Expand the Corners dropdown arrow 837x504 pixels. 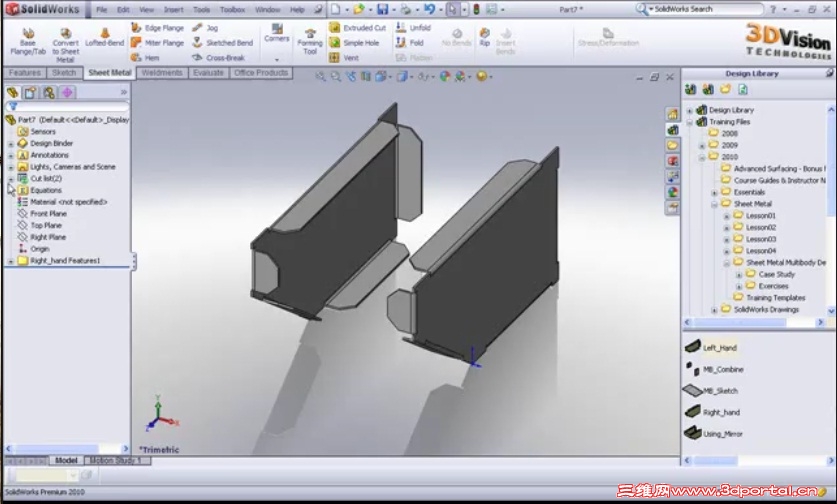(277, 59)
